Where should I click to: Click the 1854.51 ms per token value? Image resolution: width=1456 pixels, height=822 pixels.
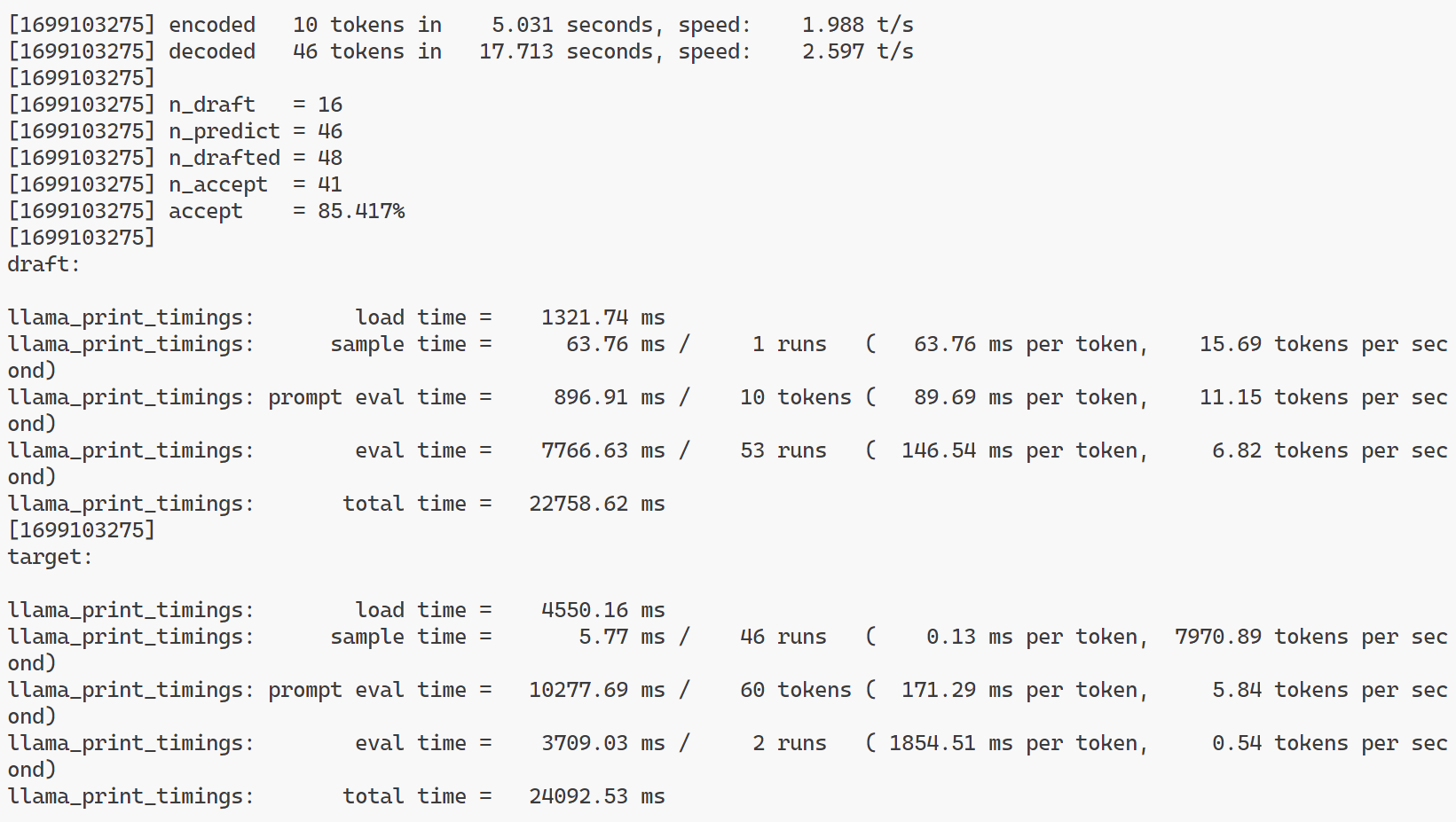[x=932, y=743]
